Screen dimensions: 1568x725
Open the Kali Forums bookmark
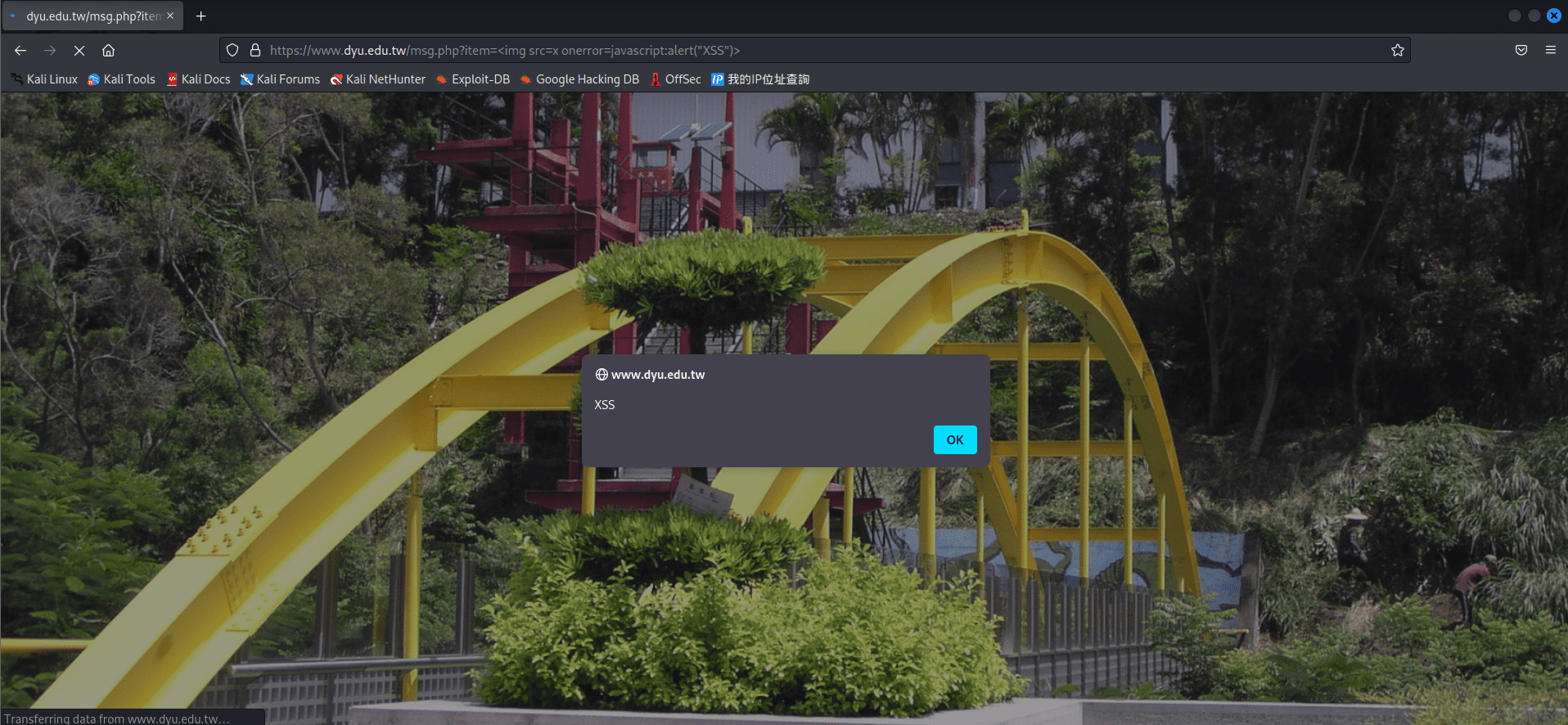(280, 79)
